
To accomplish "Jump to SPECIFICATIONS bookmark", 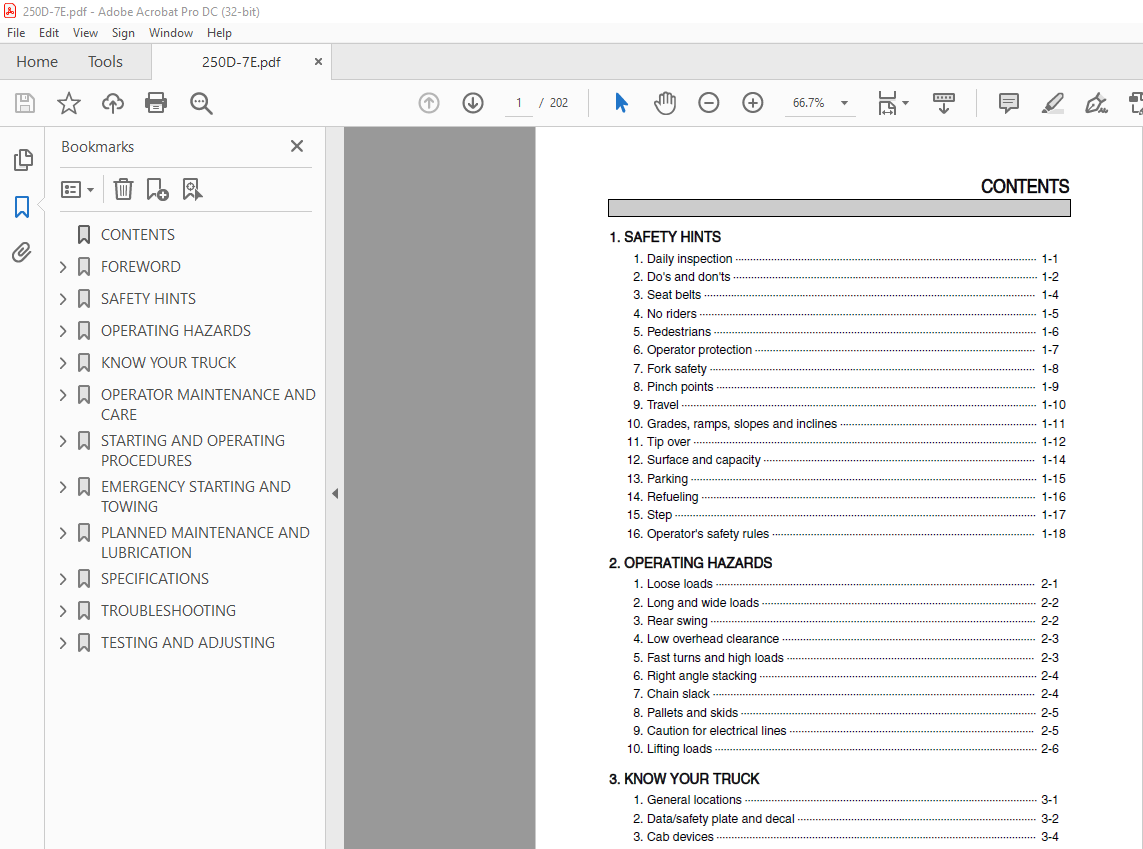I will 155,579.
